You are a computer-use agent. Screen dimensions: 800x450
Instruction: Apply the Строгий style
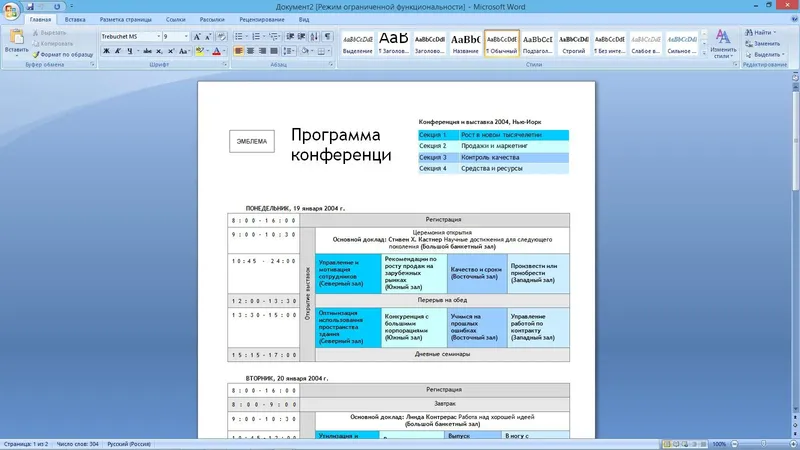coord(573,43)
